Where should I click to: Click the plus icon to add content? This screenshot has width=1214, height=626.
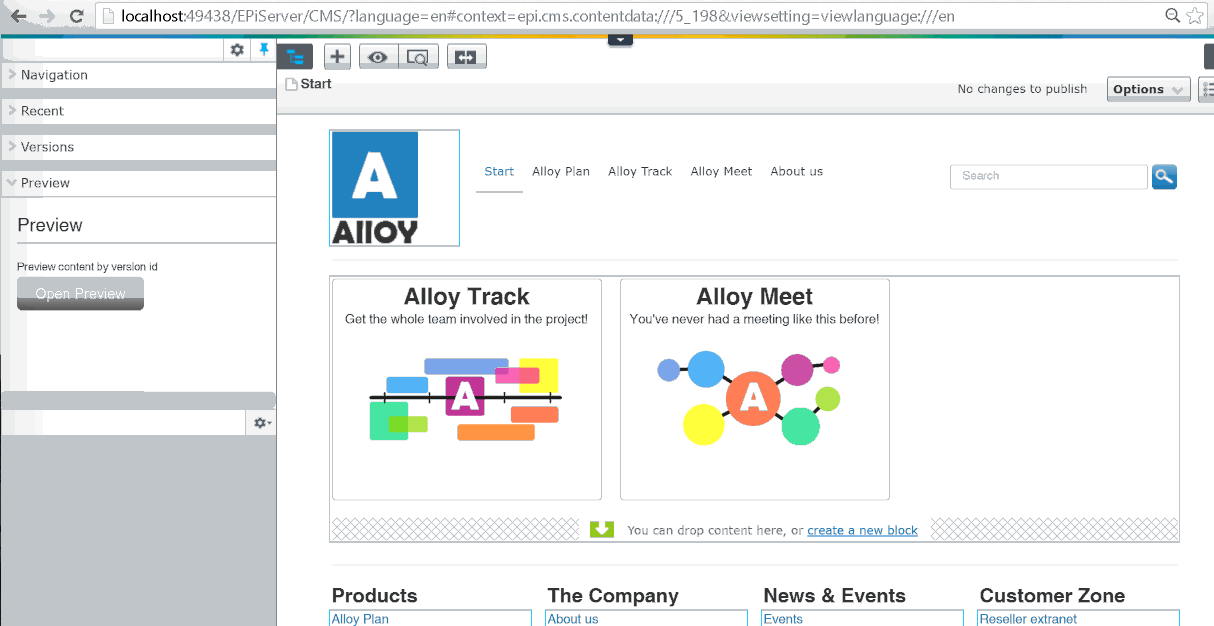pyautogui.click(x=337, y=57)
